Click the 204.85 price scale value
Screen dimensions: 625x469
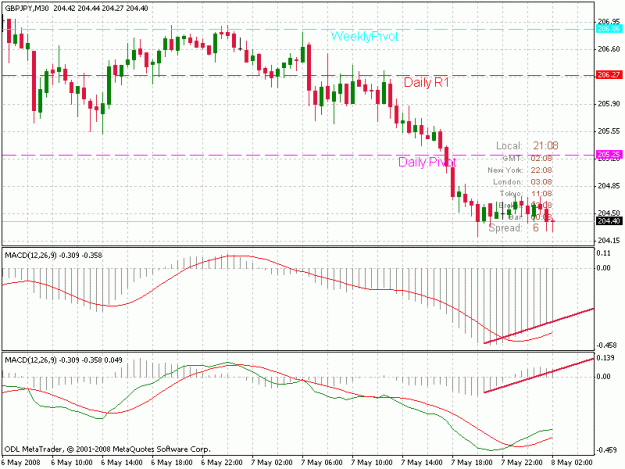click(x=609, y=186)
